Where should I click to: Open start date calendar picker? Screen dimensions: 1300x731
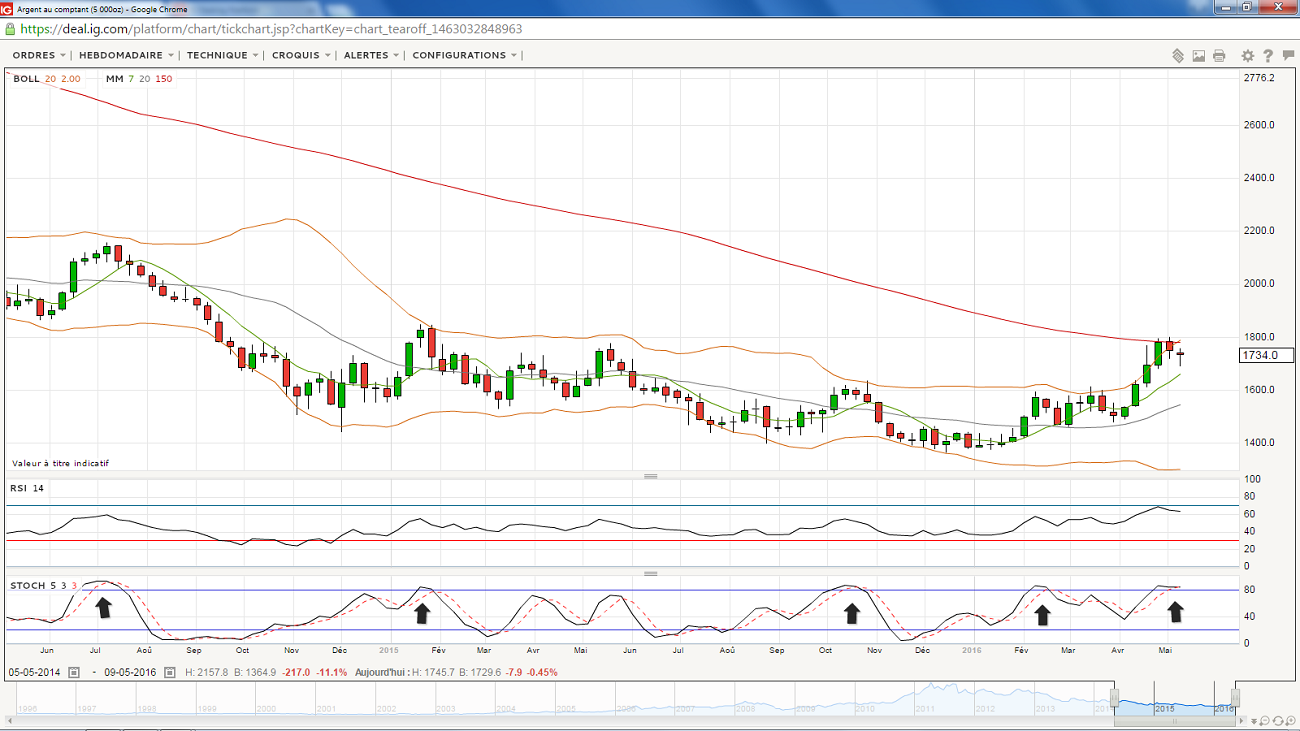tap(73, 672)
